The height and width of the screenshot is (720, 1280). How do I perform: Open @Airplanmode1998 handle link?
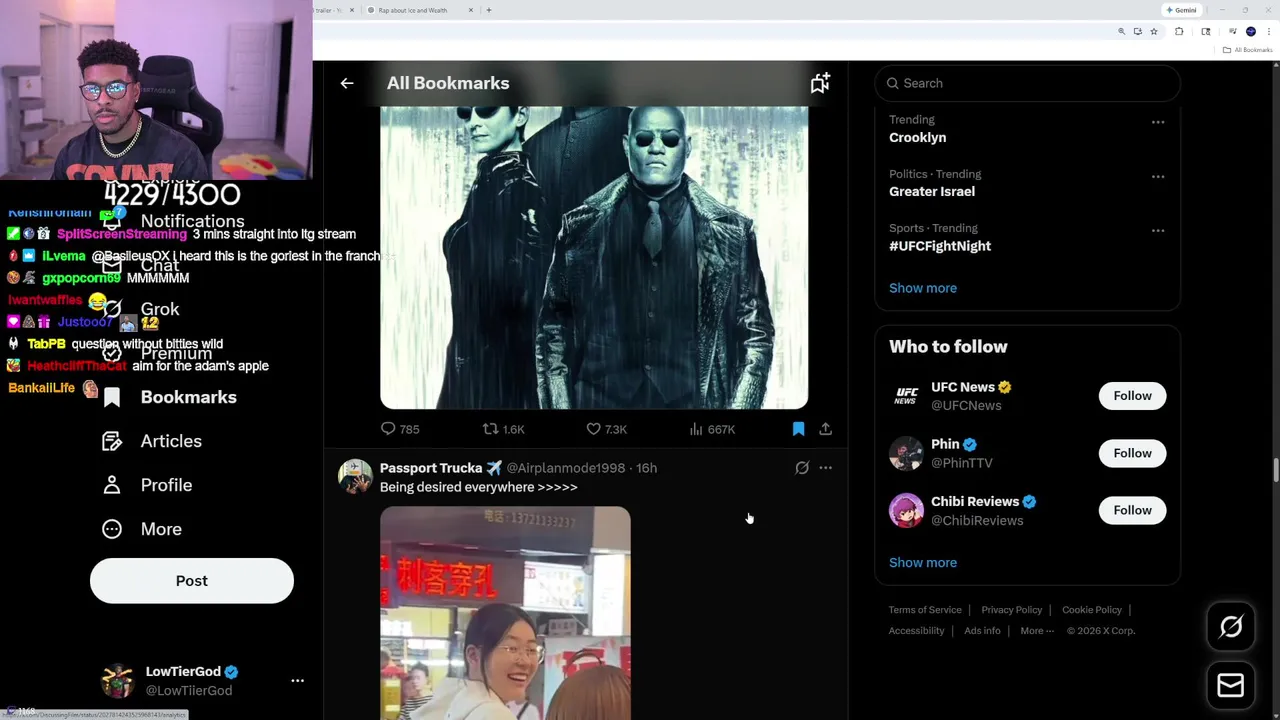tap(565, 468)
